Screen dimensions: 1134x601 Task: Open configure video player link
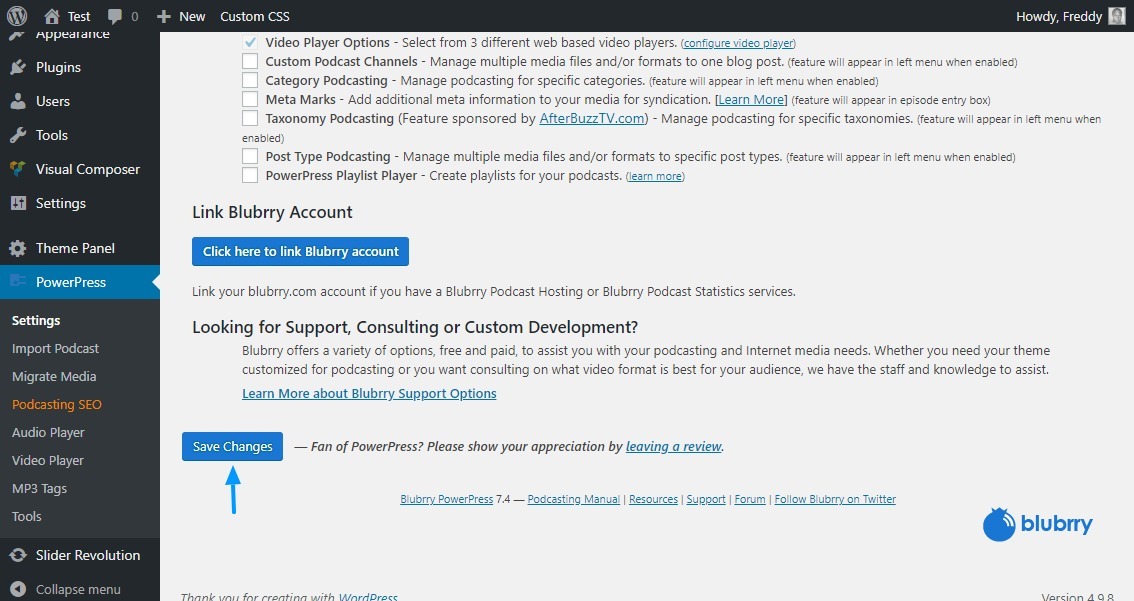tap(738, 43)
